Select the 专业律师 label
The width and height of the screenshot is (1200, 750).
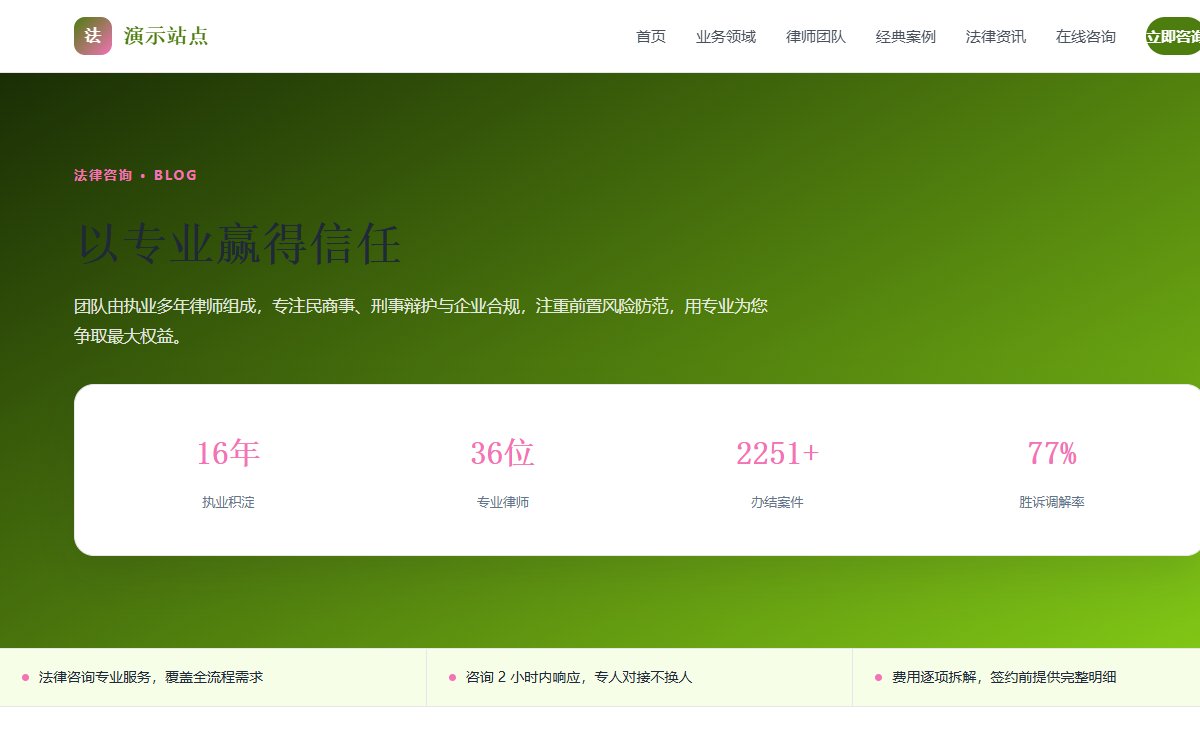tap(503, 502)
